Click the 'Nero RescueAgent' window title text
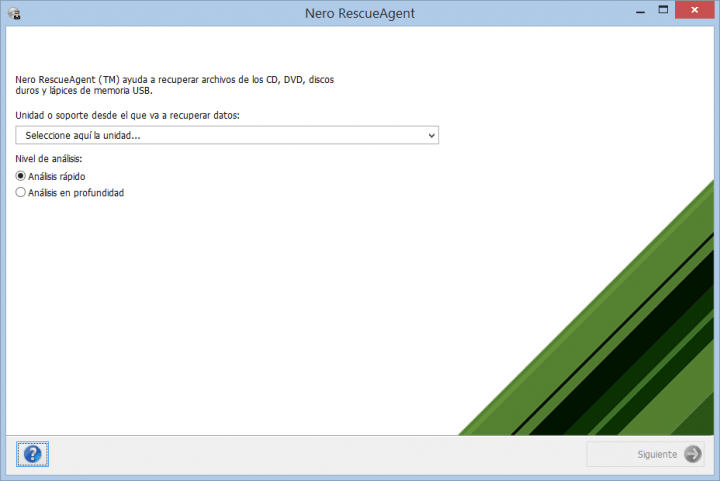 point(360,13)
